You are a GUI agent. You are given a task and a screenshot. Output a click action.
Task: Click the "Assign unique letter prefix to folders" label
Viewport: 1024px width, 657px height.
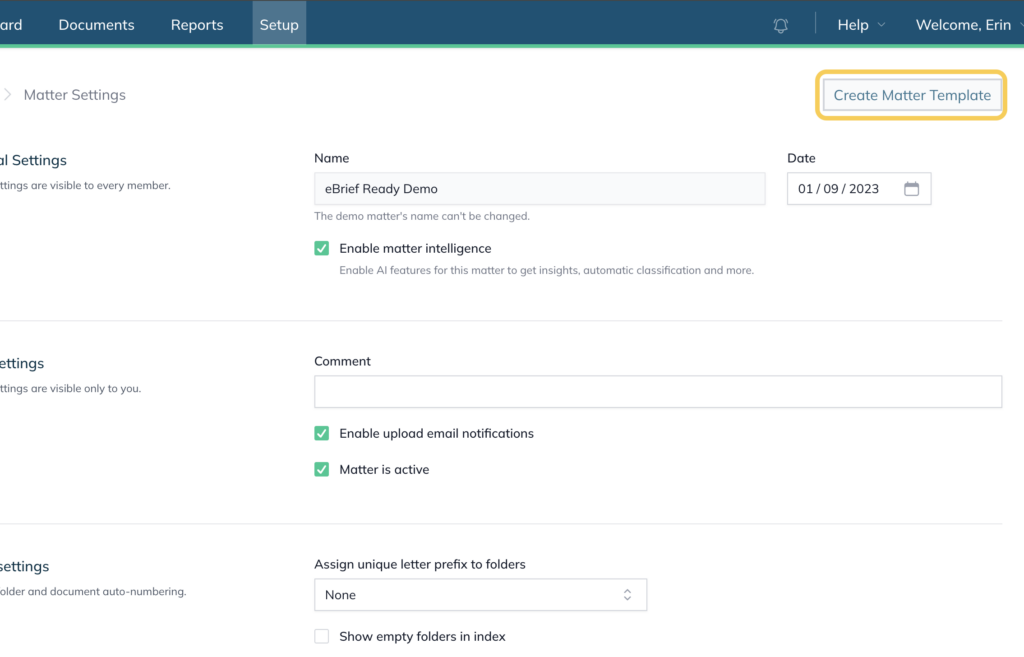[419, 564]
